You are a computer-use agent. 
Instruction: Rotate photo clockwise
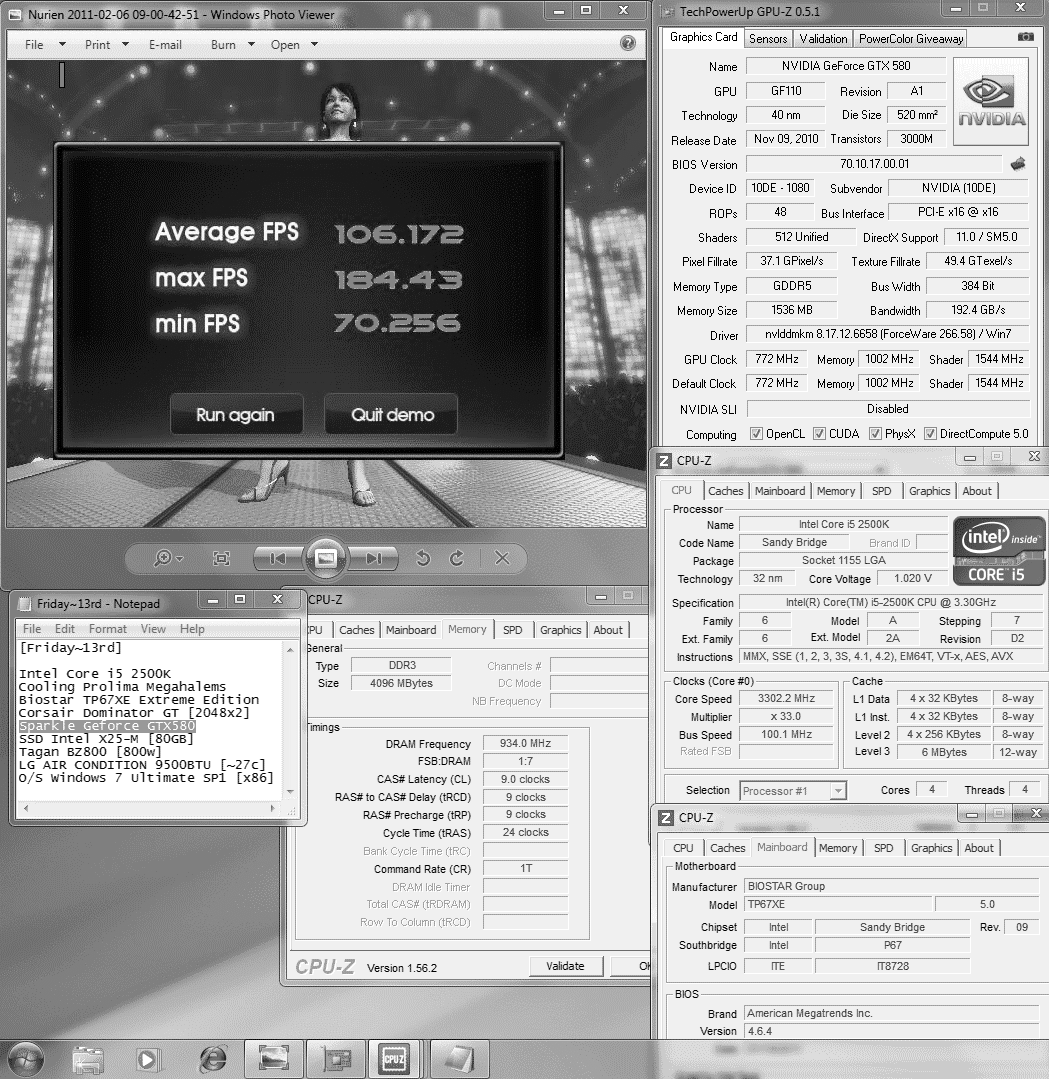click(456, 558)
